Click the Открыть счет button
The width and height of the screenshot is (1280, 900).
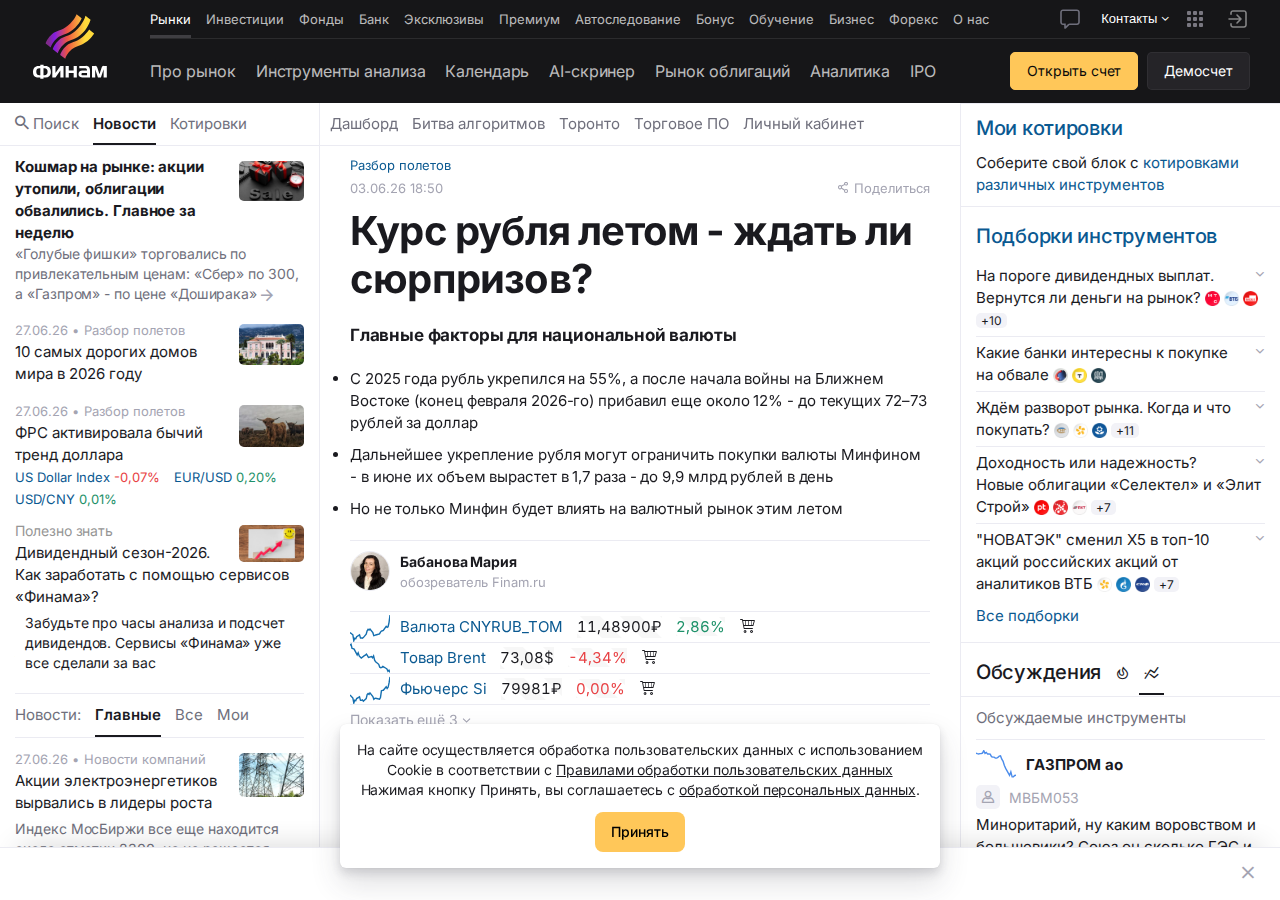[x=1074, y=71]
